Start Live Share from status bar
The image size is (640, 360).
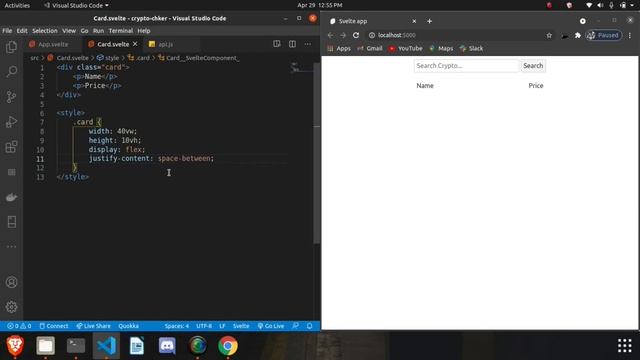coord(93,326)
